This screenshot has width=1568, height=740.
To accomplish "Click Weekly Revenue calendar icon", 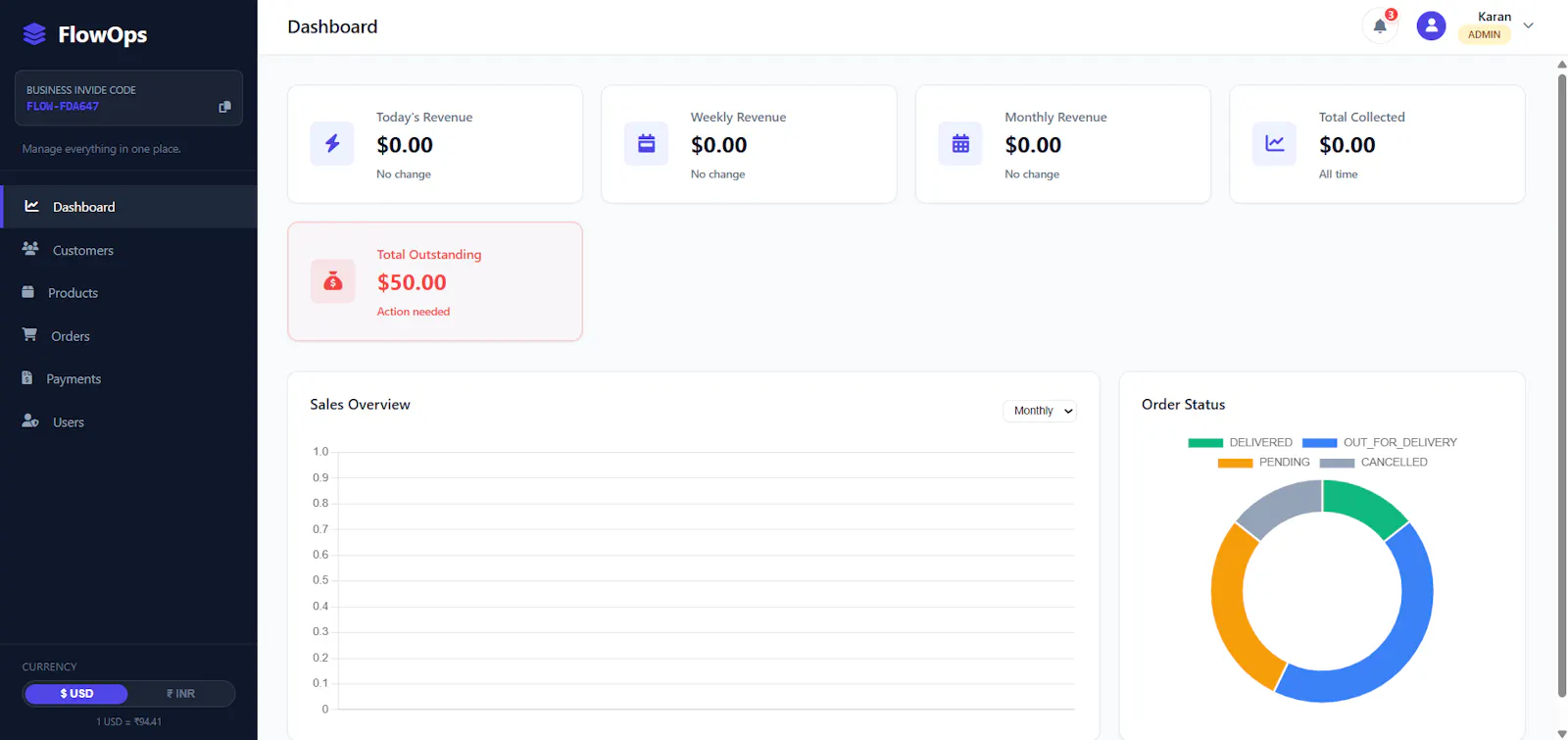I will 646,144.
